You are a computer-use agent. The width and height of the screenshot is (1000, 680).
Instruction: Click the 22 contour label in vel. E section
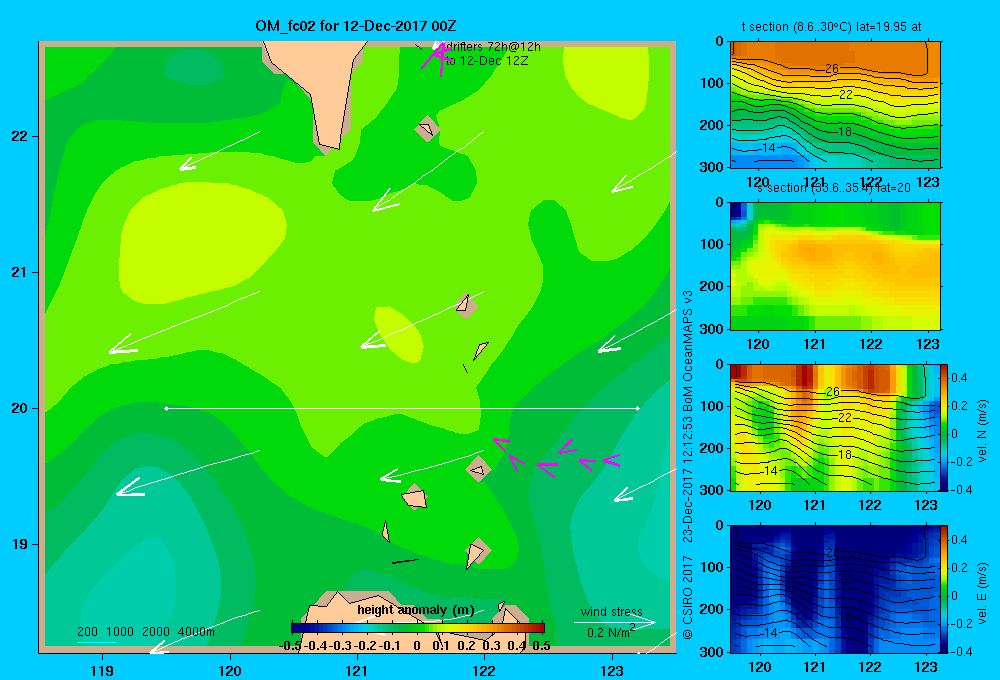844,579
